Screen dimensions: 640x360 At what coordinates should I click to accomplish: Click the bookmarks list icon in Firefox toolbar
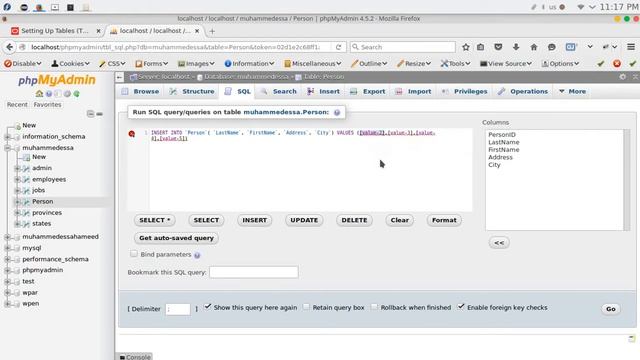pos(480,47)
